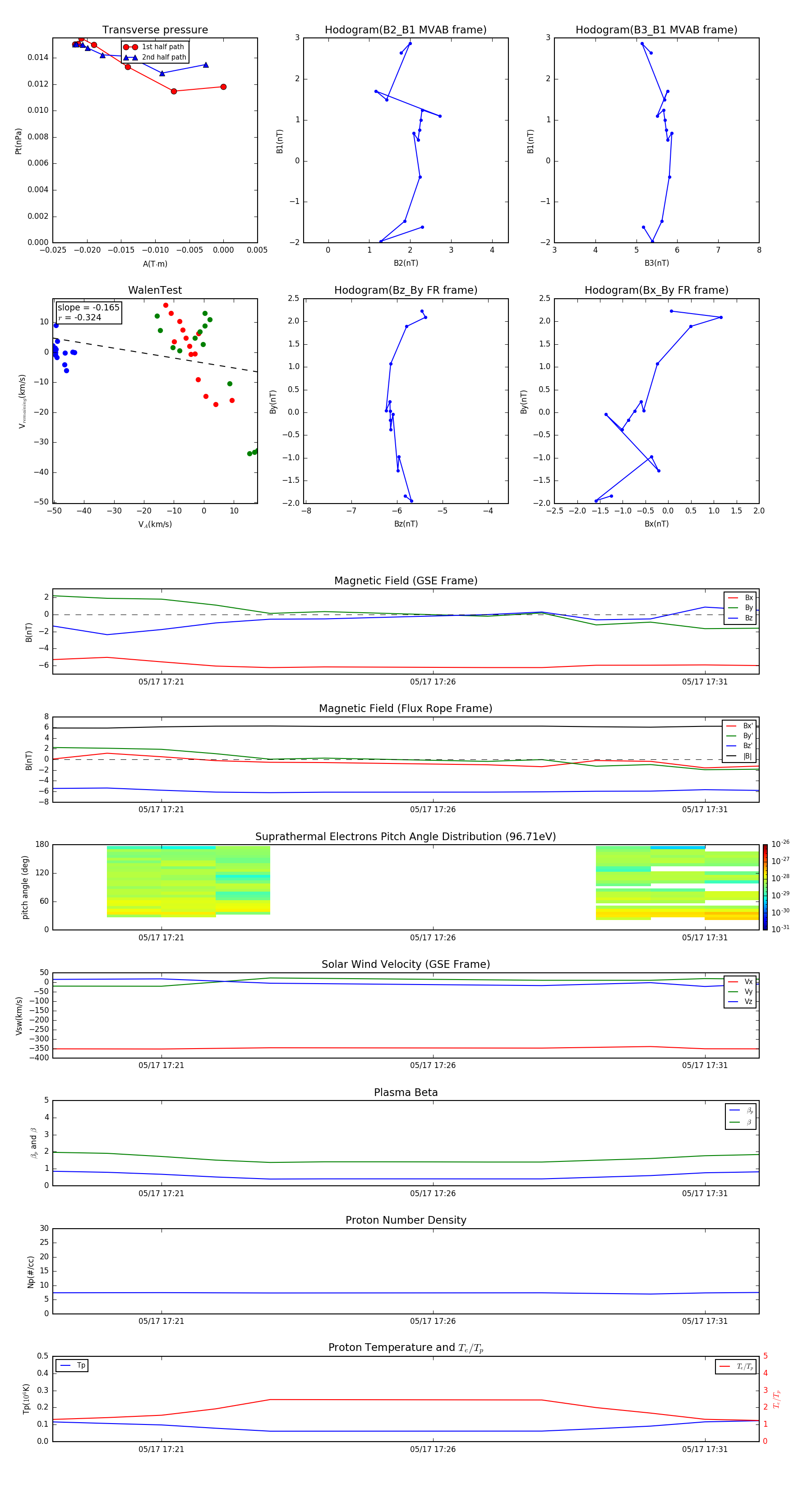Click 'Hodogram(Bx_By FR frame)' title
812x1489 pixels.
(x=656, y=290)
